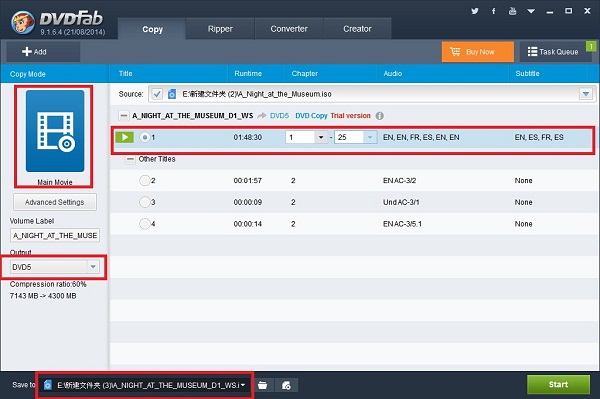Select title 4 radio button
Screen dimensions: 600x399
(x=145, y=223)
